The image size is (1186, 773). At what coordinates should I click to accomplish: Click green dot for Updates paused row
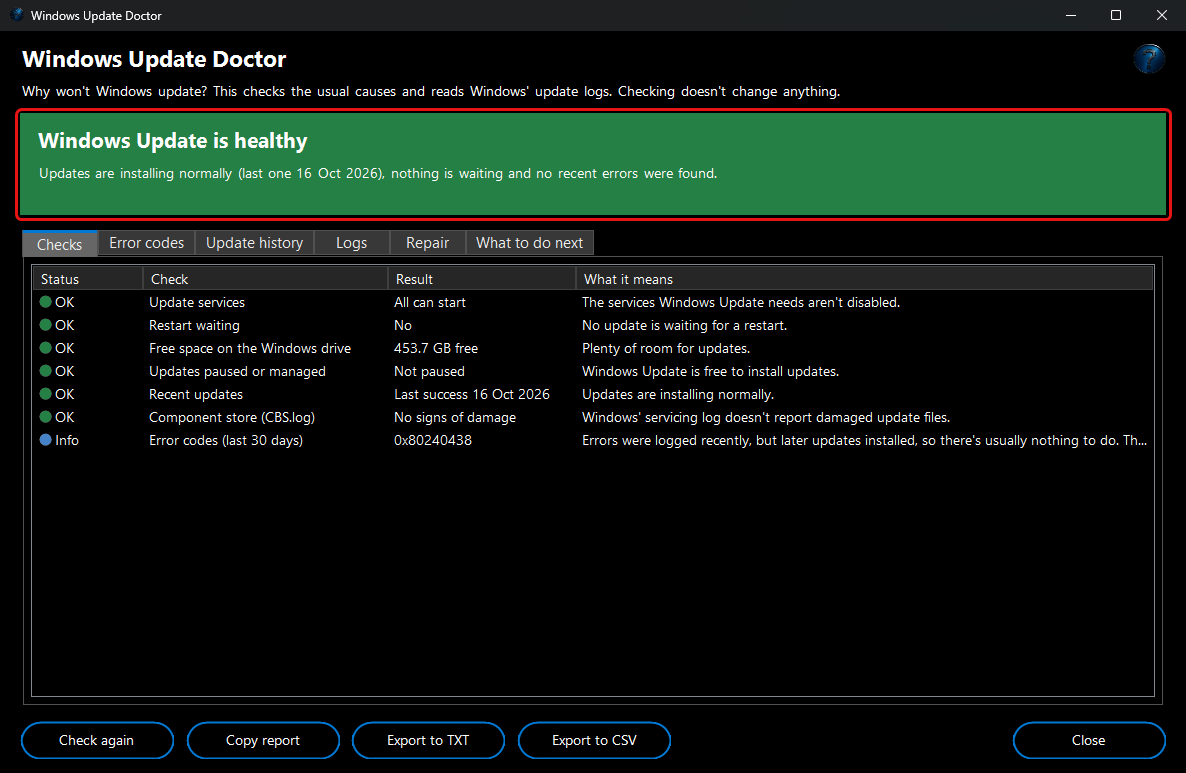pyautogui.click(x=45, y=371)
